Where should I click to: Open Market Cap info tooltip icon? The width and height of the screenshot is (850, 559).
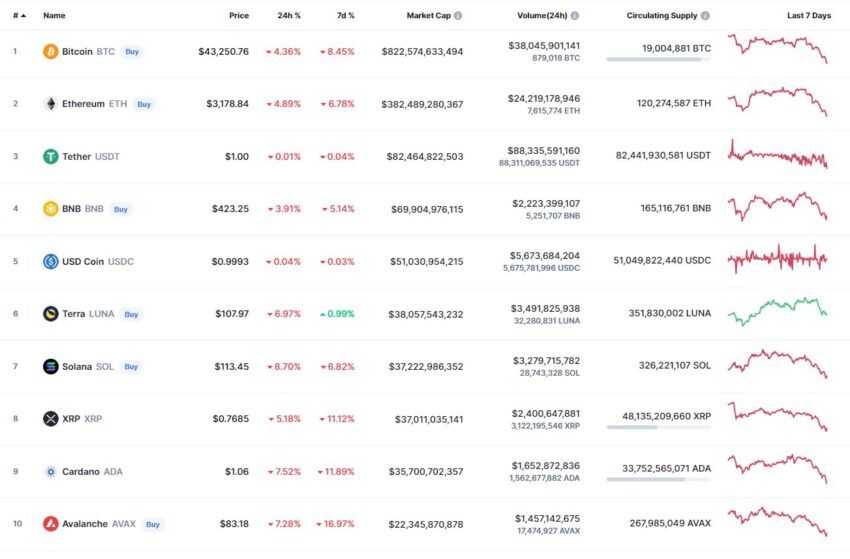(x=458, y=16)
